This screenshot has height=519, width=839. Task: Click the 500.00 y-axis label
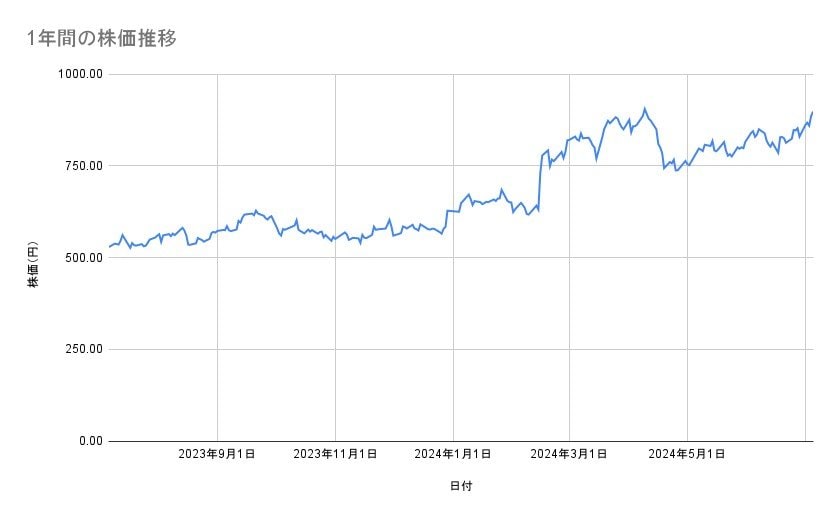click(84, 257)
